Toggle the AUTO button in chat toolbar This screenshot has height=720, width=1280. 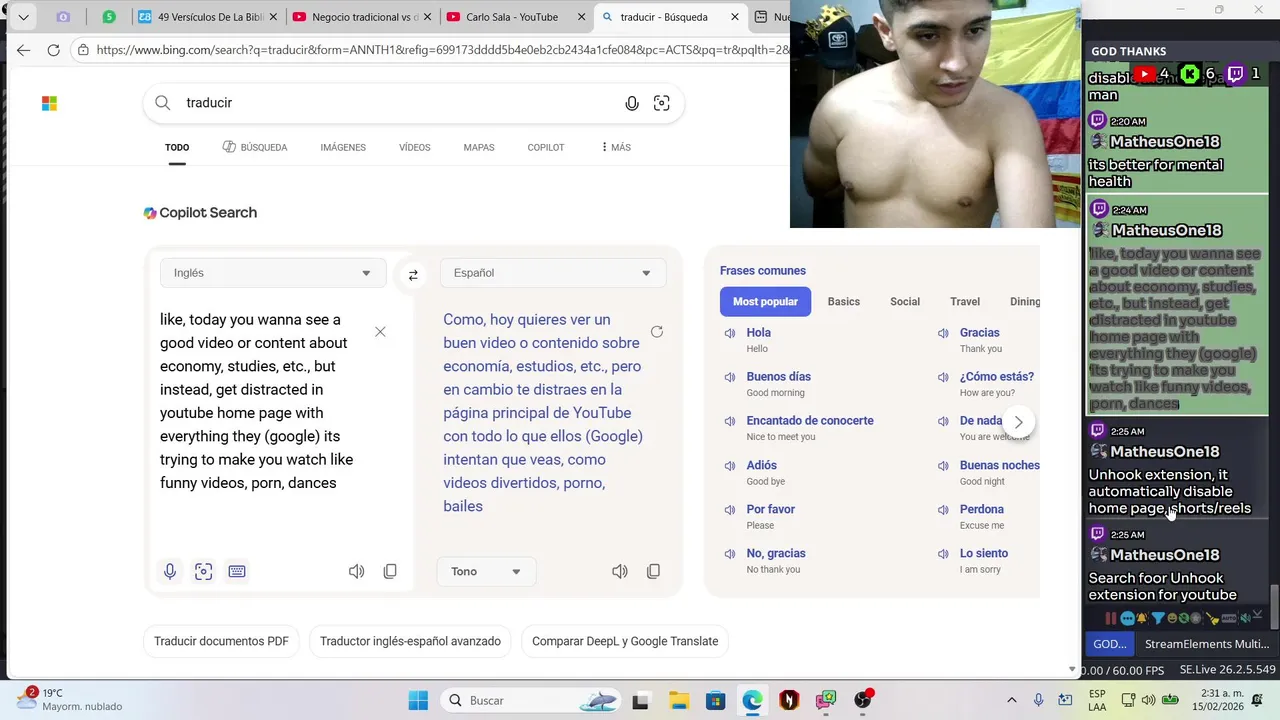tap(1229, 618)
